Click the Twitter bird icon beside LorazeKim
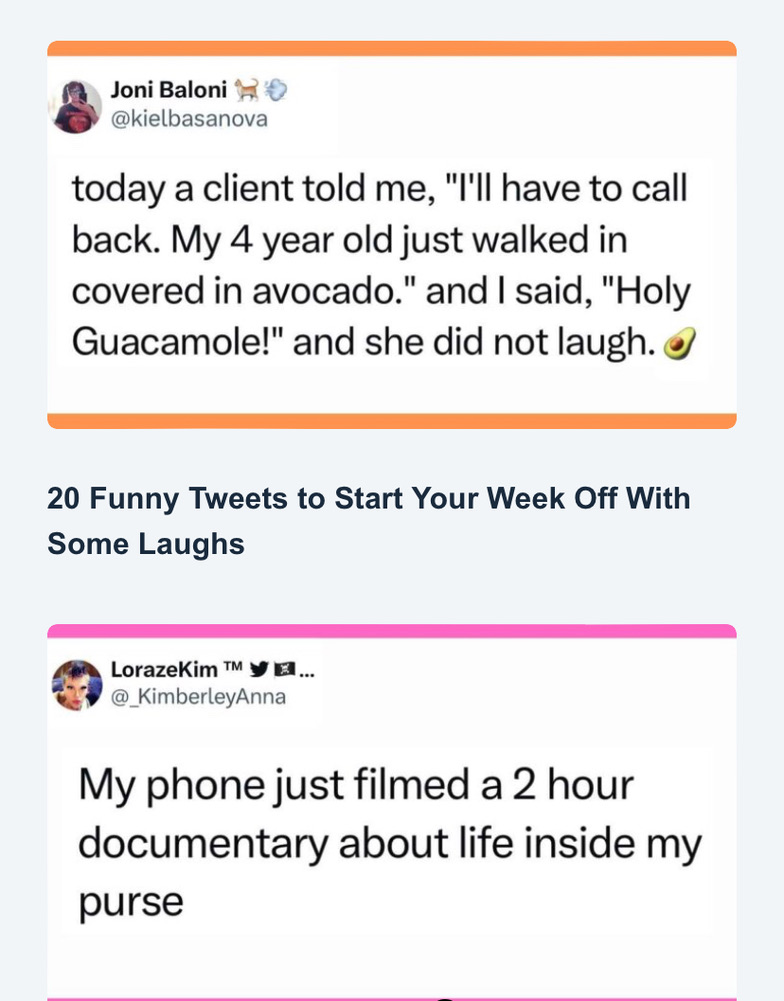Screen dimensions: 784x1001 pos(256,671)
